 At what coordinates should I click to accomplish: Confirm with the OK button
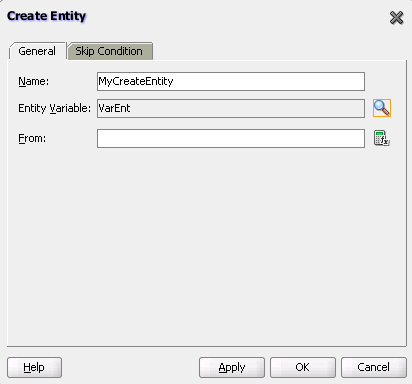302,367
